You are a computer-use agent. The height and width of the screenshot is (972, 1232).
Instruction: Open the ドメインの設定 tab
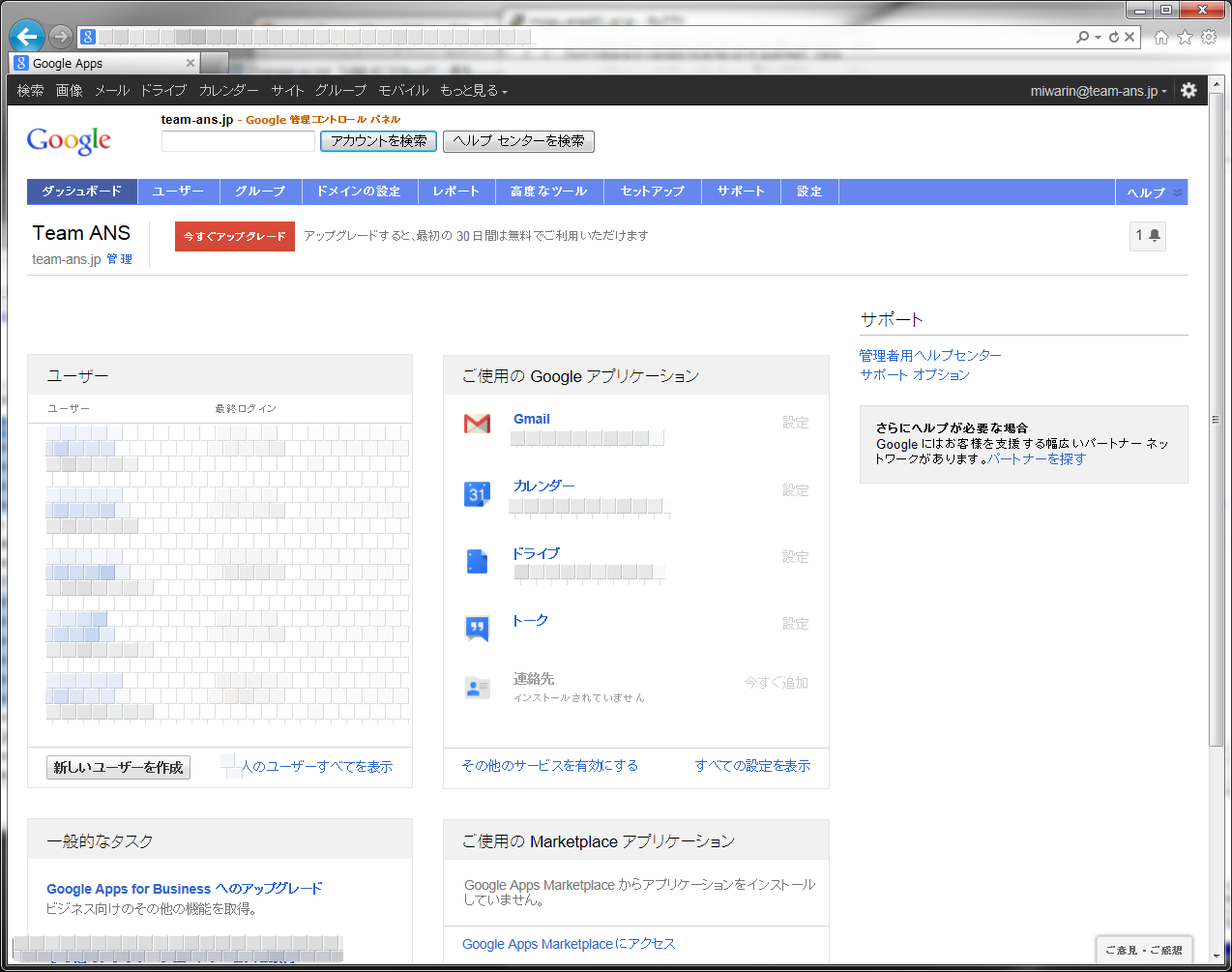point(360,191)
